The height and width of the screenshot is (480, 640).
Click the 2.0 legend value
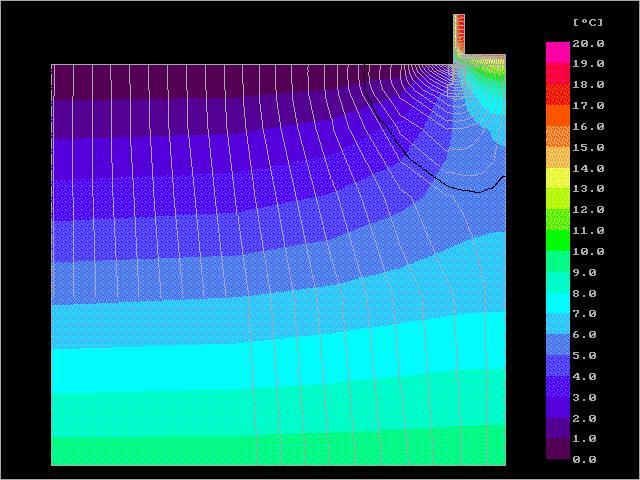click(x=584, y=418)
